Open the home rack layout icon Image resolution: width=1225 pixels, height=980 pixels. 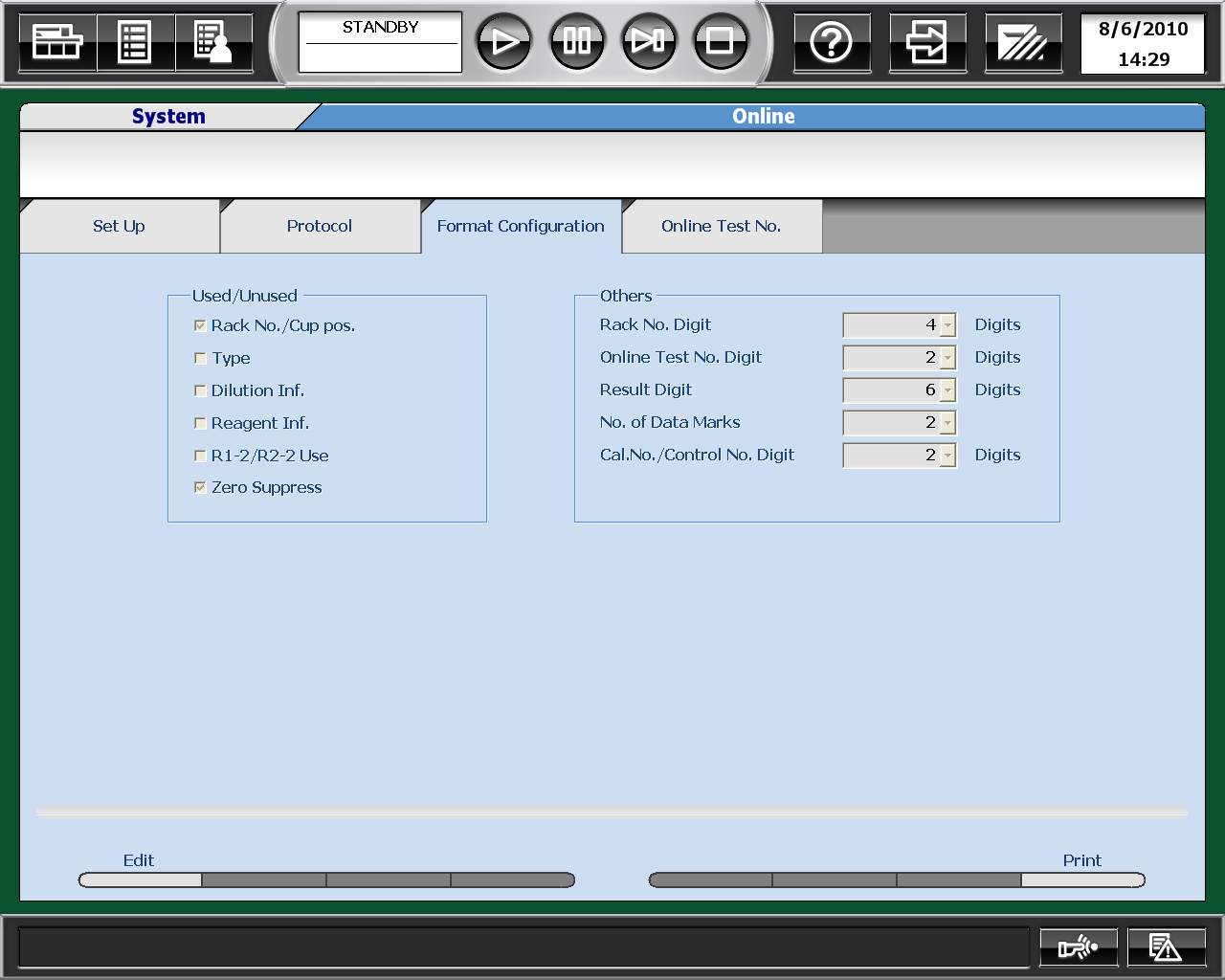pos(57,42)
